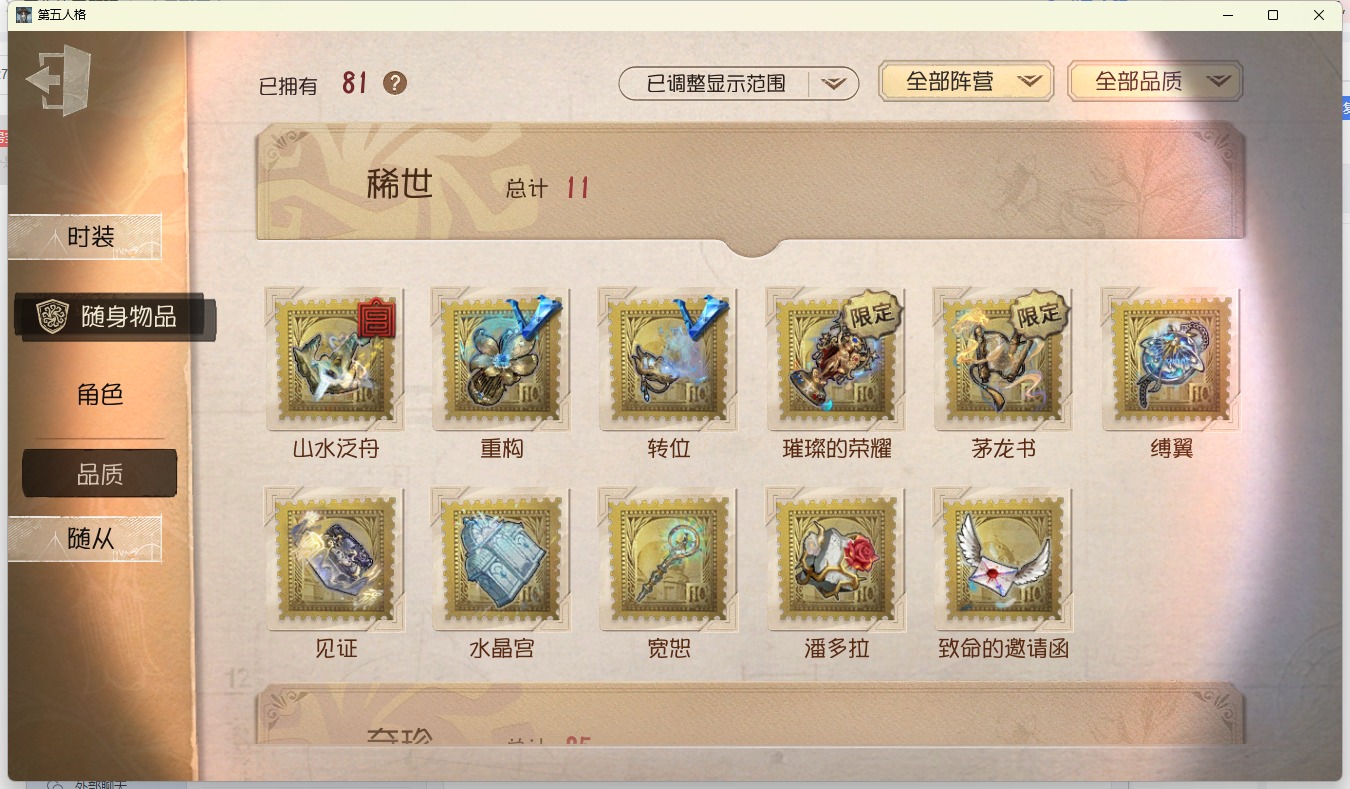Select the 品质 sort button
Screen dimensions: 1350x789
100,474
